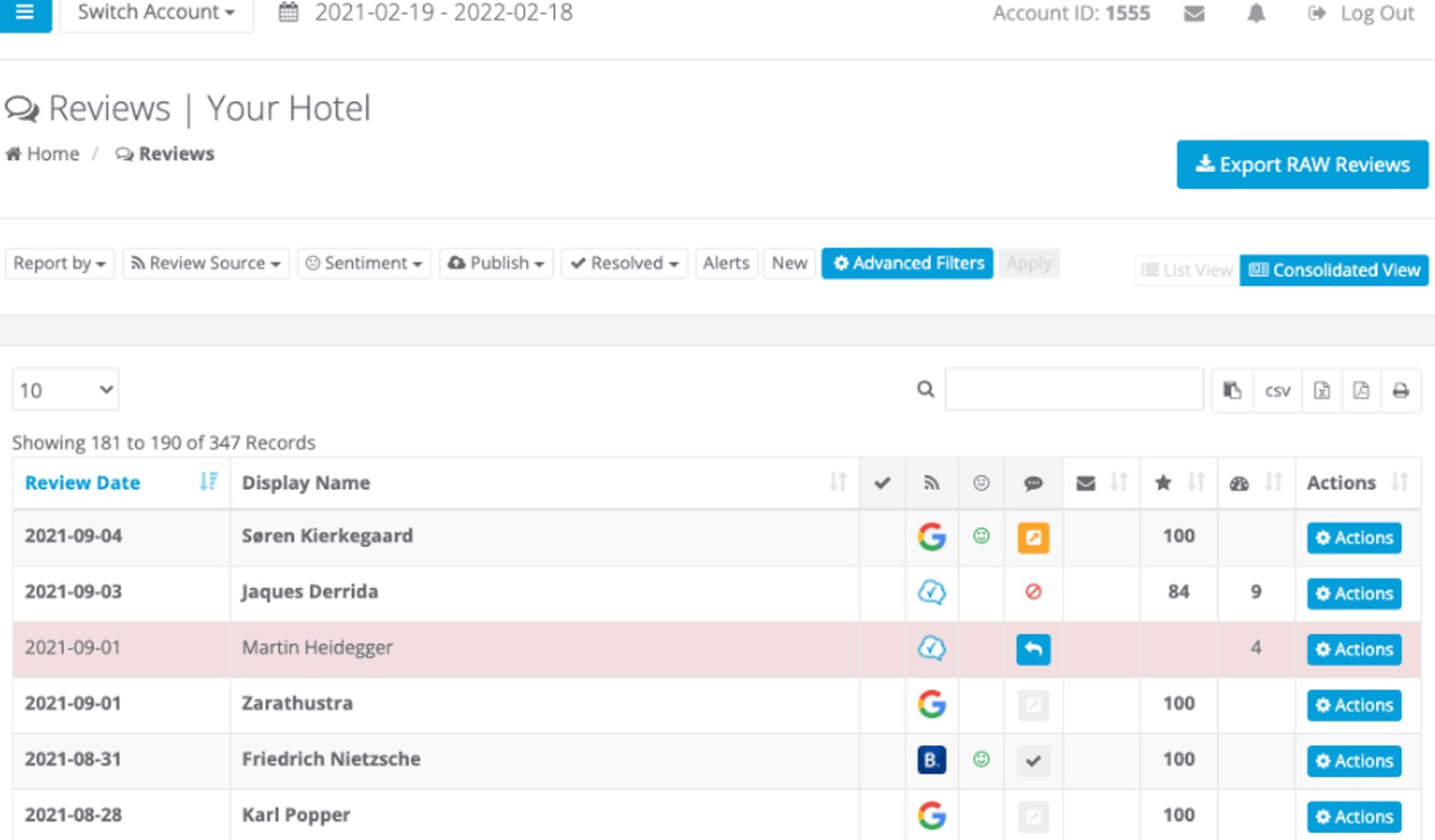Viewport: 1435px width, 840px height.
Task: Select Martin Heidegger name cell
Action: click(544, 649)
